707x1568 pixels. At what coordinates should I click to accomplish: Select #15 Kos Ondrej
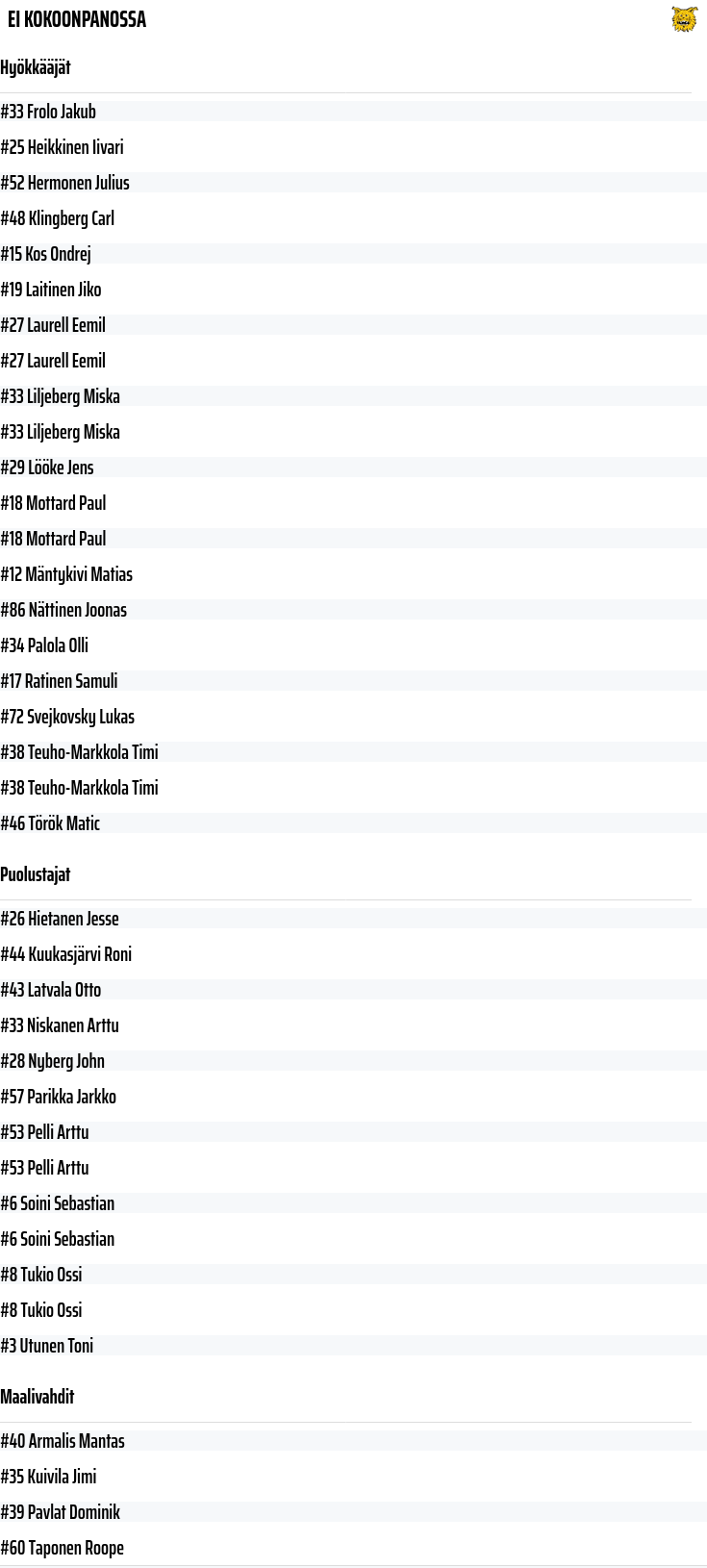point(45,254)
